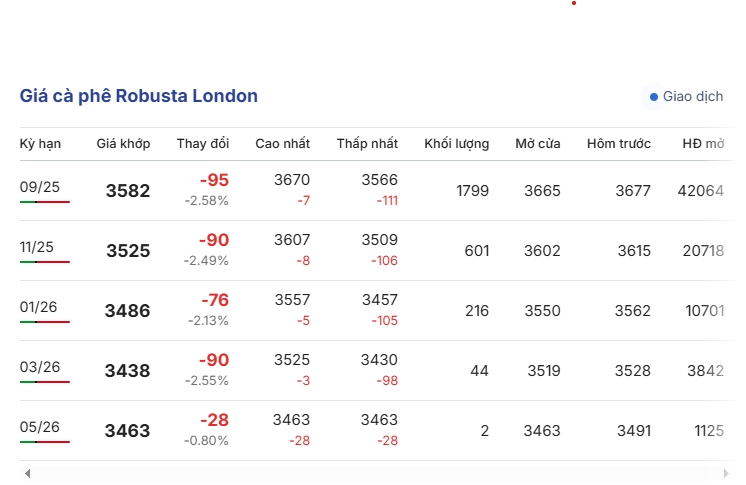Click the left scroll arrow under table

tap(28, 473)
